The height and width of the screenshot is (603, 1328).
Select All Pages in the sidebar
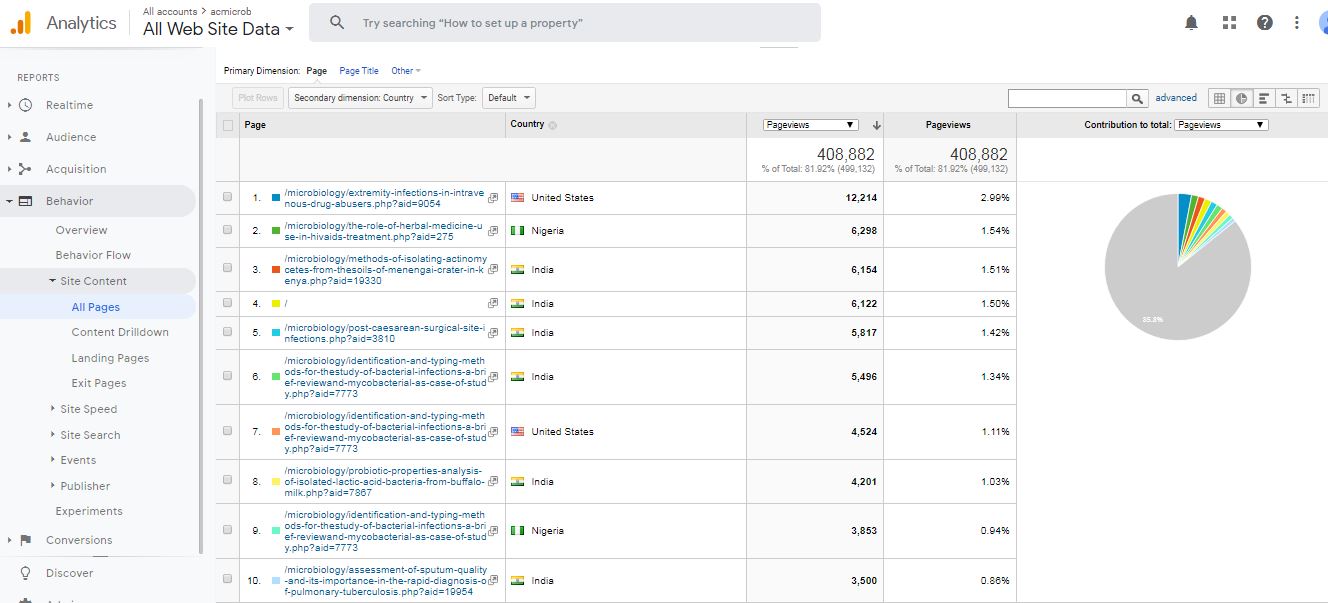[x=96, y=307]
